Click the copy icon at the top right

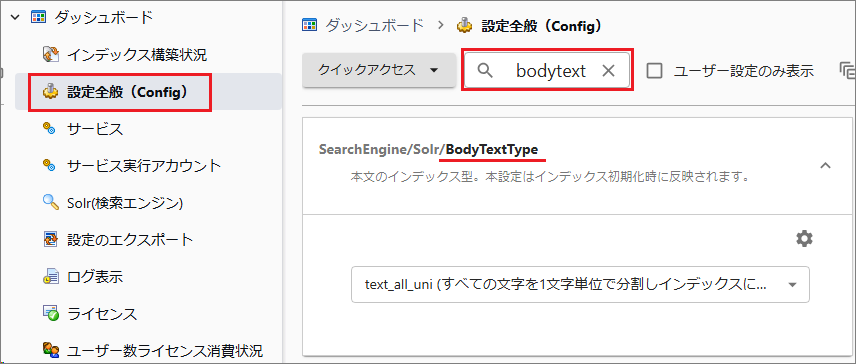[847, 70]
